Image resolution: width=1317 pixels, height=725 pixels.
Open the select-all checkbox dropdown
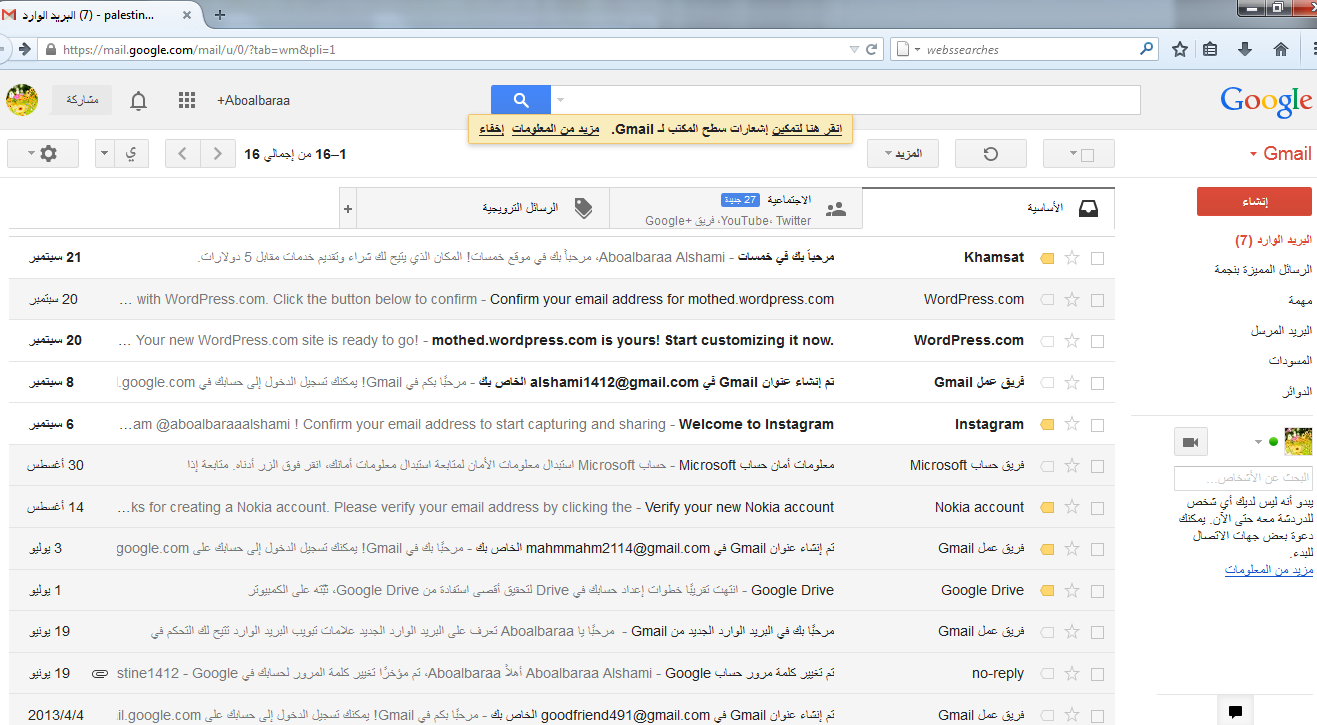point(1073,154)
